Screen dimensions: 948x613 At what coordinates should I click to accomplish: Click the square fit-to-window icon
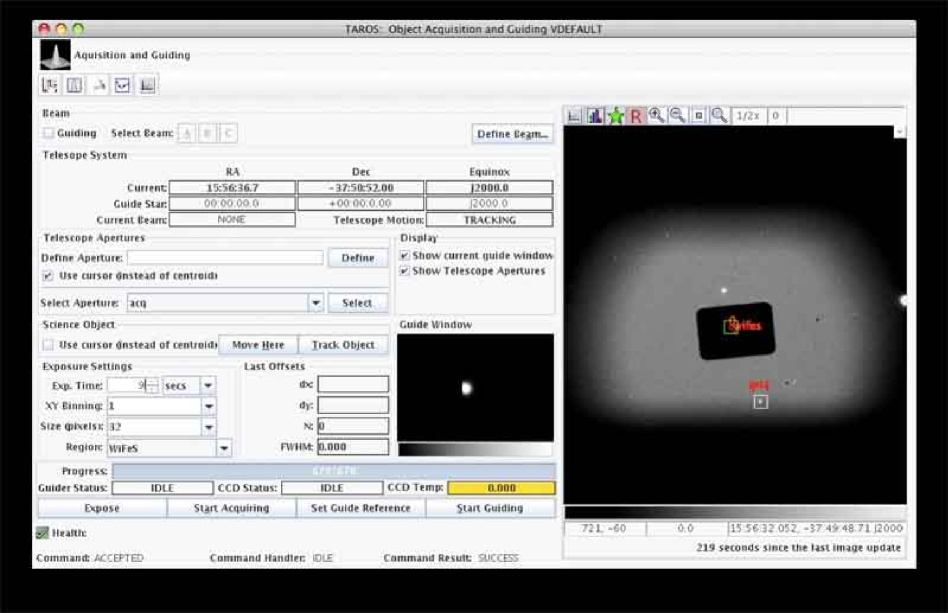tap(699, 116)
